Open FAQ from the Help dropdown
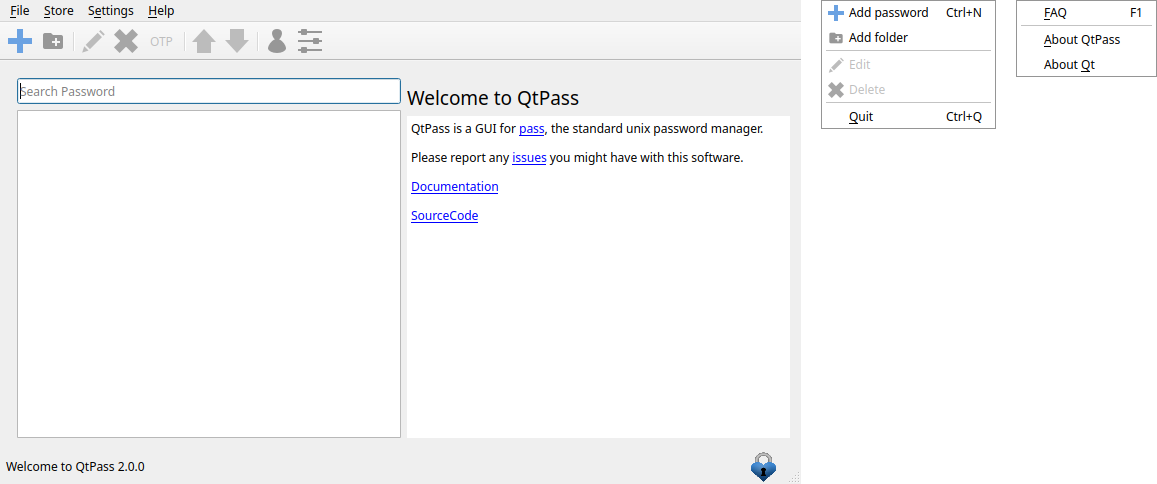The width and height of the screenshot is (1157, 484). pos(1086,13)
